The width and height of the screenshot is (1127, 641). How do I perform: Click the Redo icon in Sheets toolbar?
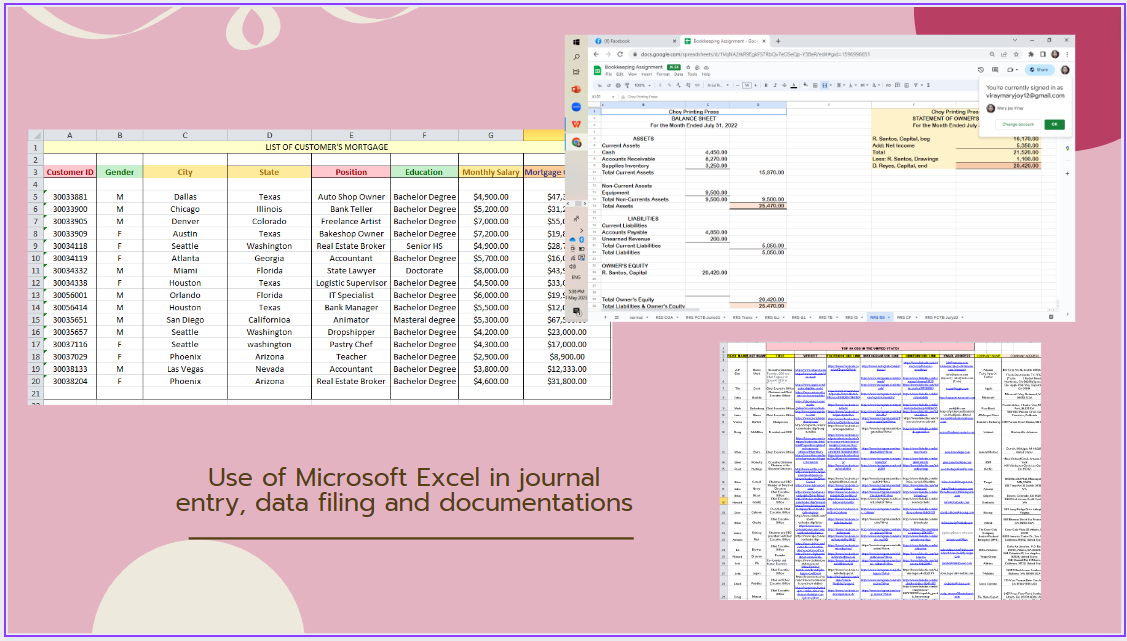pos(609,85)
